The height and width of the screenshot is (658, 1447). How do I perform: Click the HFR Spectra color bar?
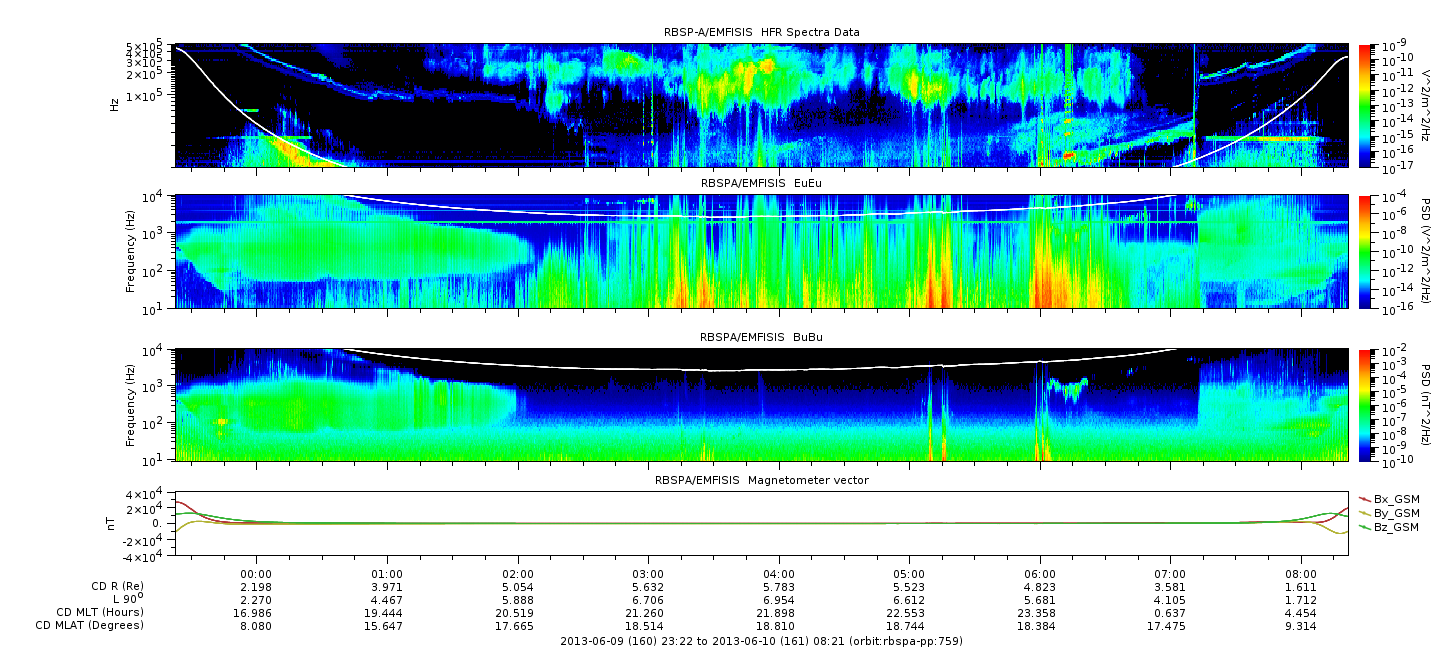pos(1365,105)
